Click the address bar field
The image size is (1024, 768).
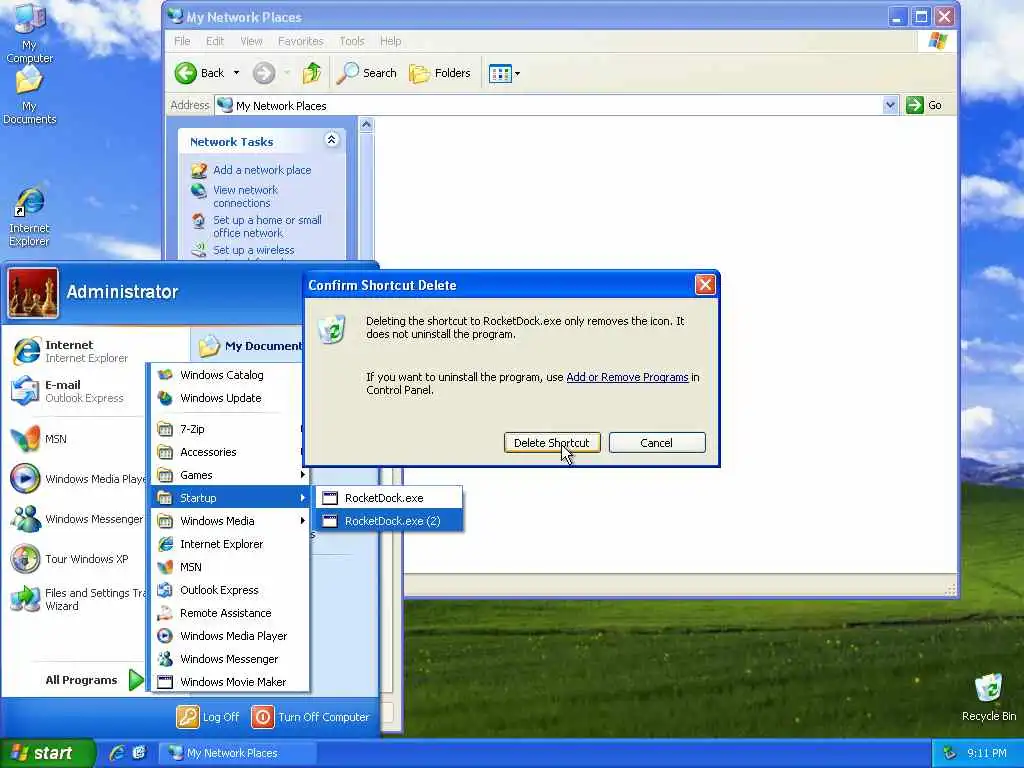[x=556, y=105]
